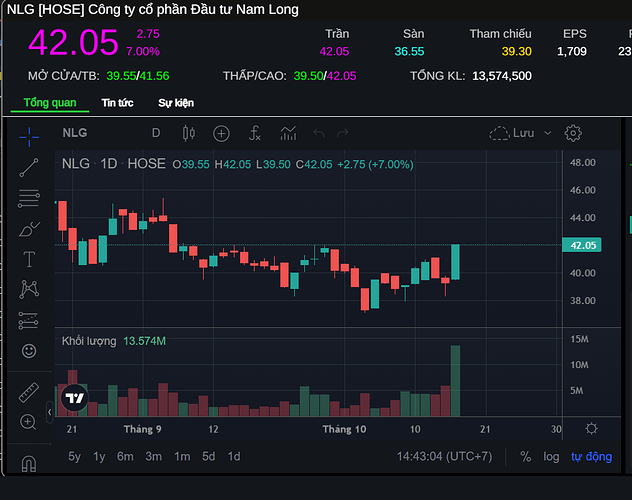Viewport: 632px width, 500px height.
Task: Set the chart range to 6m
Action: 125,456
